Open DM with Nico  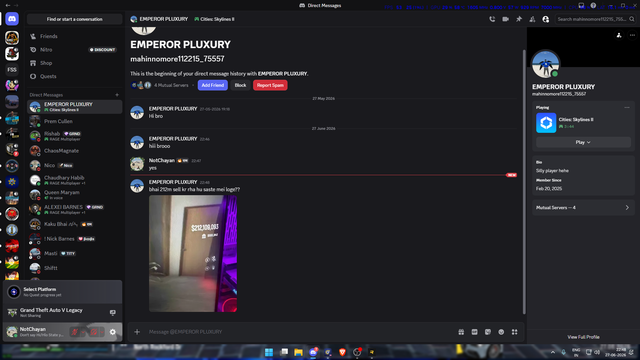click(74, 165)
